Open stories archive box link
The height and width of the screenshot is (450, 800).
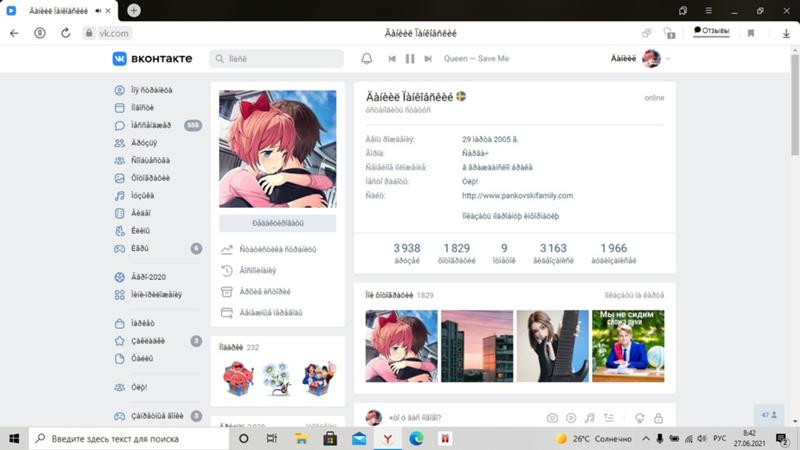(x=256, y=292)
